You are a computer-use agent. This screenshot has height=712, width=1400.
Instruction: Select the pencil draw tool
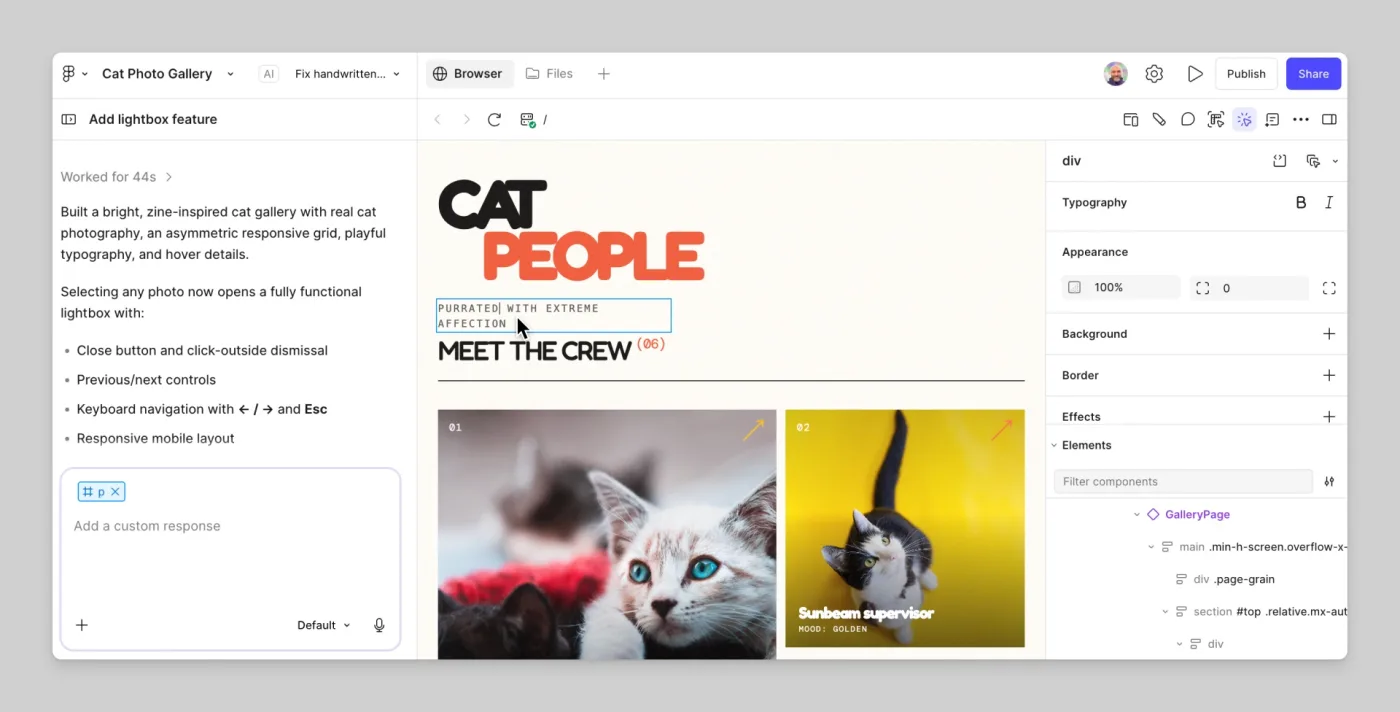tap(1159, 120)
